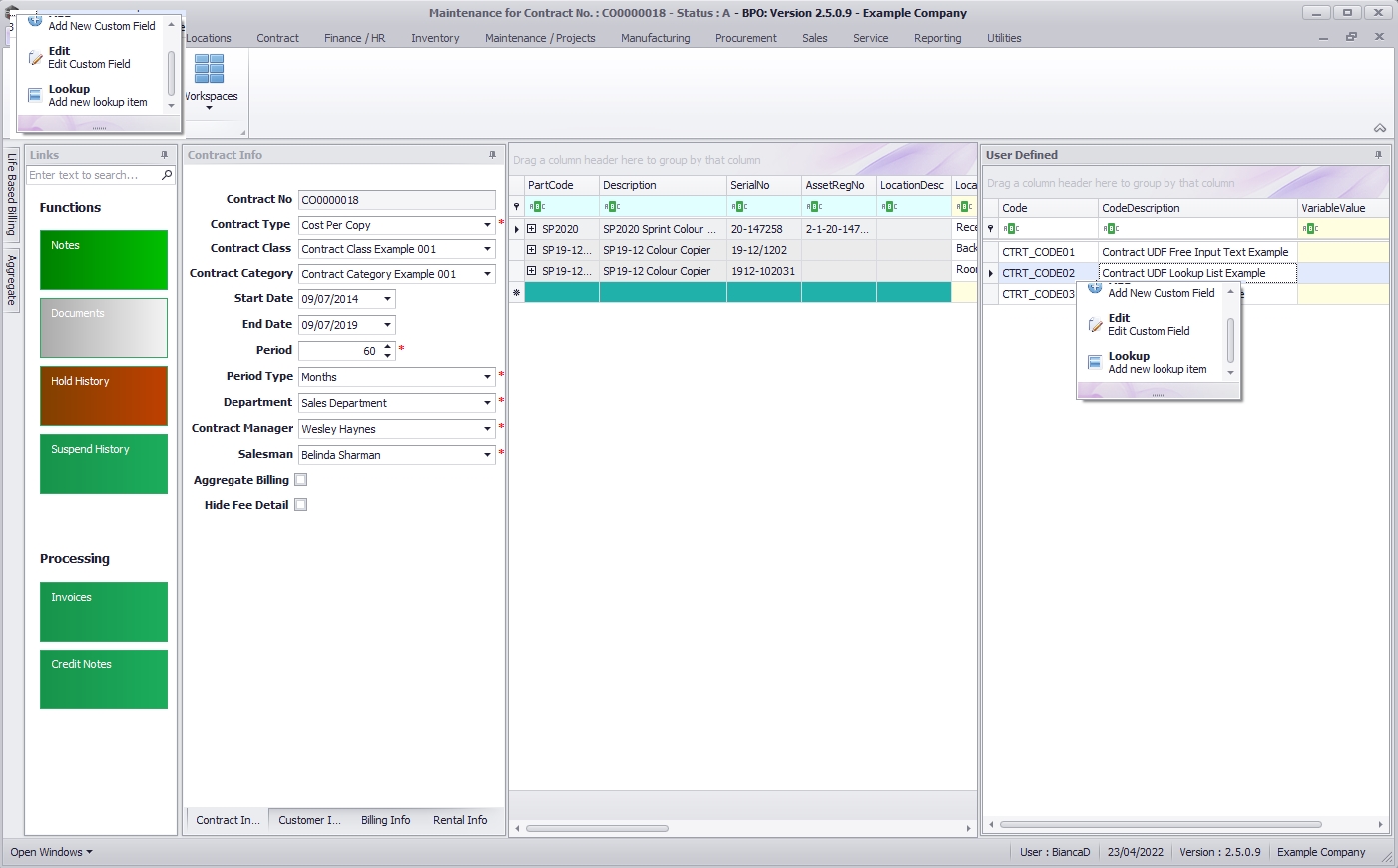This screenshot has height=868, width=1398.
Task: Click Lookup add new lookup item in grid popup
Action: coord(1156,363)
